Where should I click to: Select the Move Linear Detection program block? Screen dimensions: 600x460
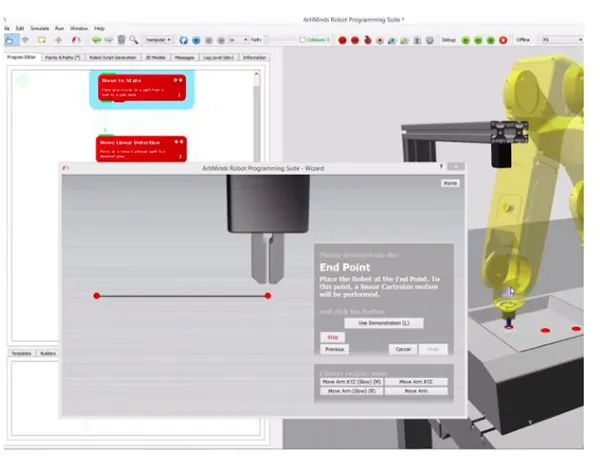click(x=141, y=149)
